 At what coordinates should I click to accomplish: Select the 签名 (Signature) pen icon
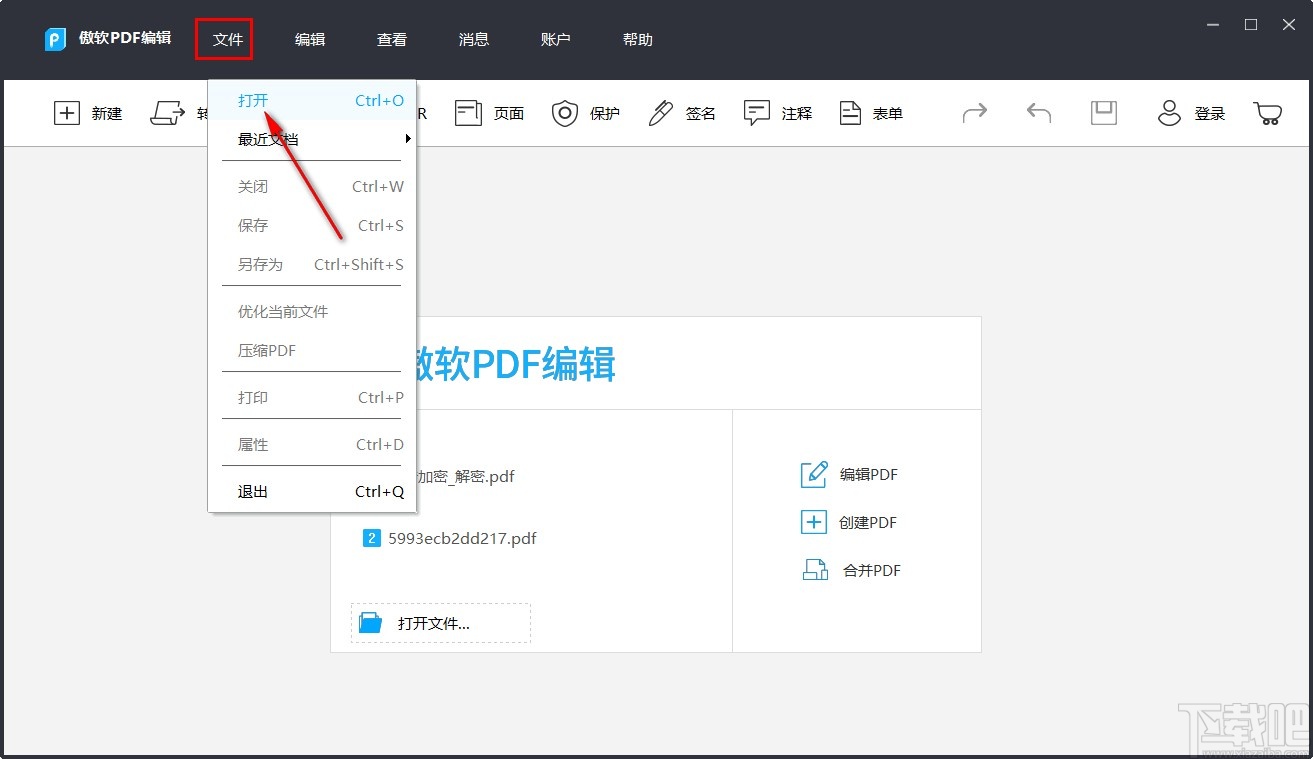click(660, 113)
